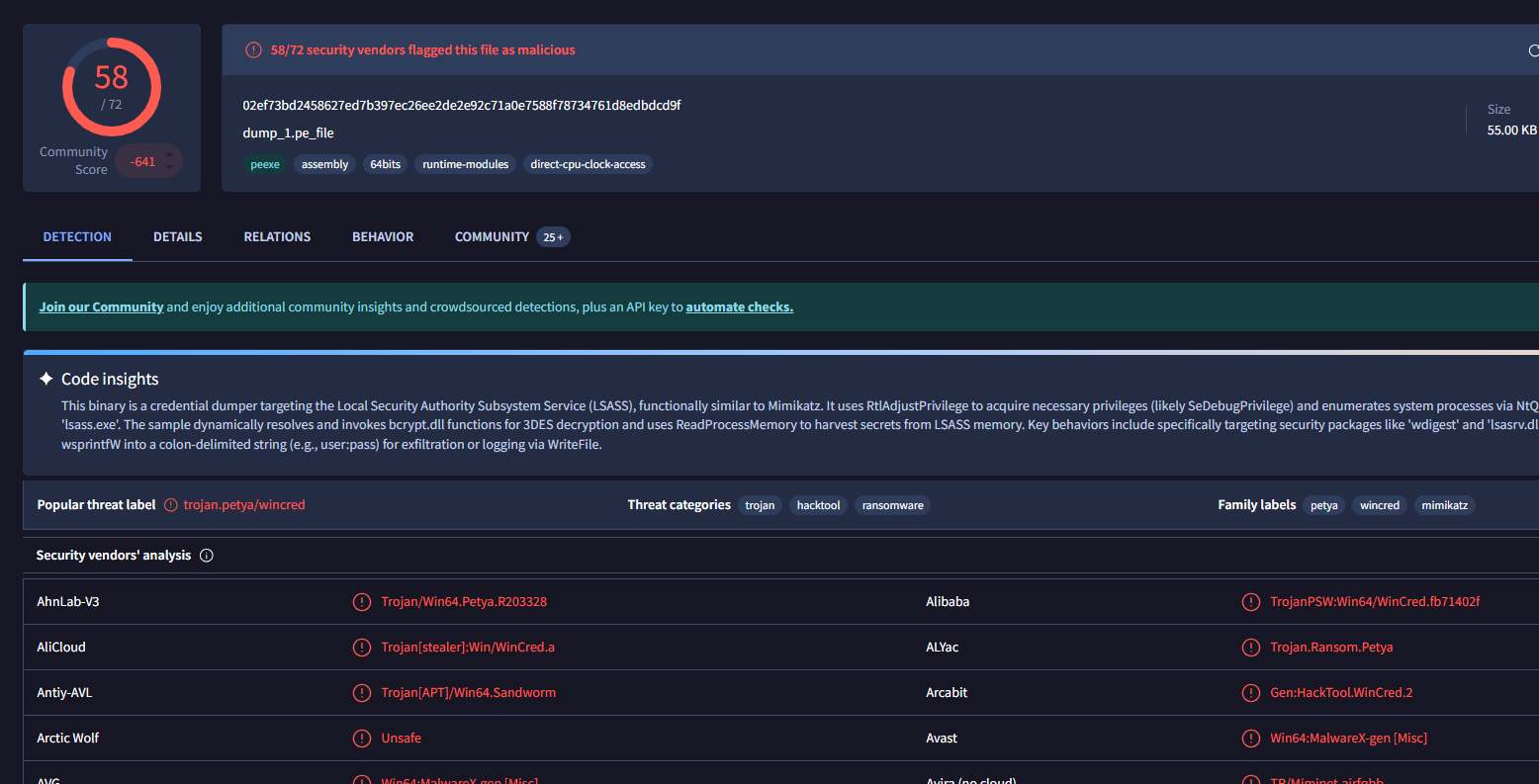Click the malicious alert icon in banner
Screen dimensions: 1539x784
coord(253,50)
